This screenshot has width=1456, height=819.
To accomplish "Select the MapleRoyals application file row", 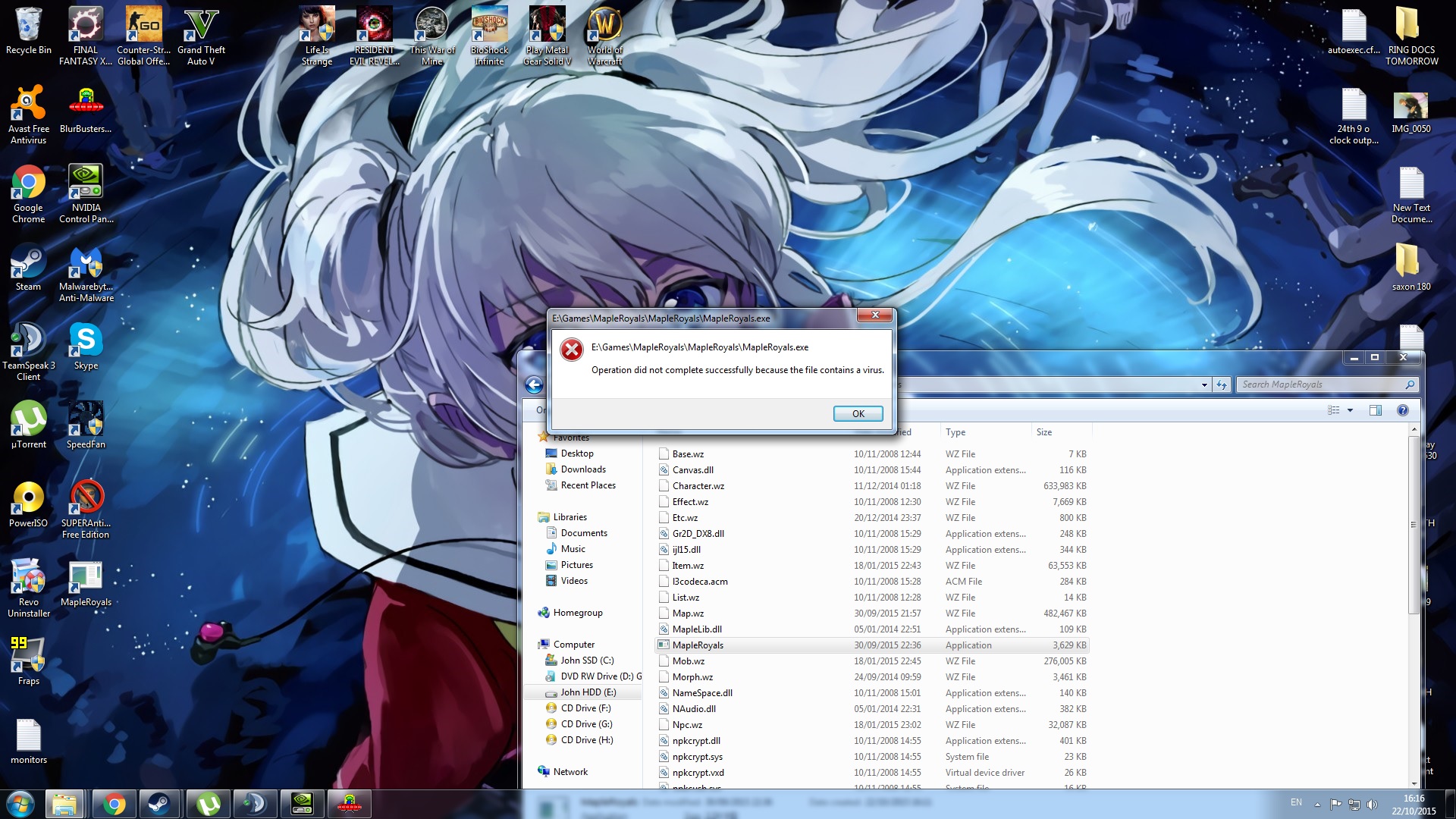I will tap(872, 645).
